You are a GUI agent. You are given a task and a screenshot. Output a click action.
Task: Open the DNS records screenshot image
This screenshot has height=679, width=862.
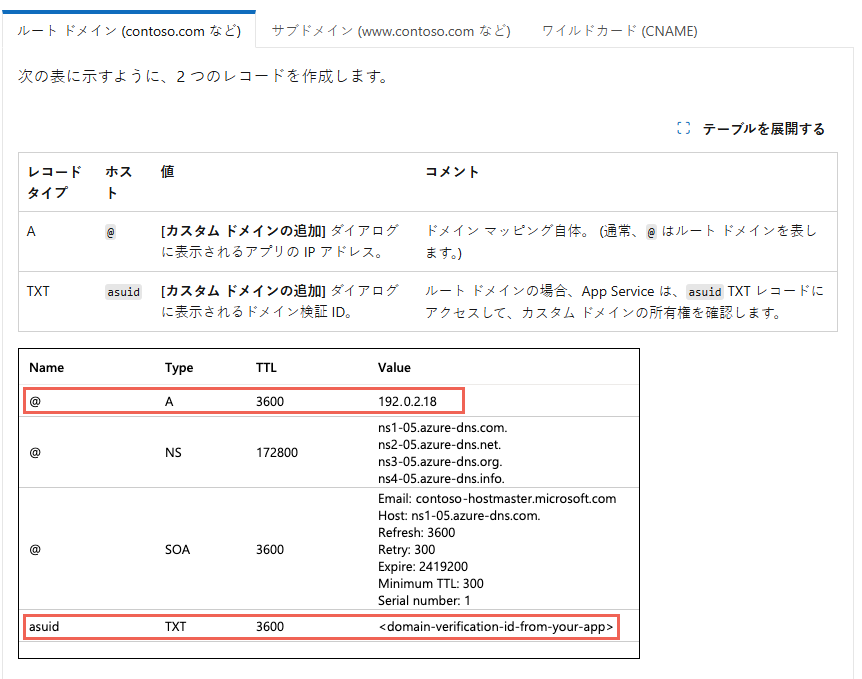click(329, 503)
